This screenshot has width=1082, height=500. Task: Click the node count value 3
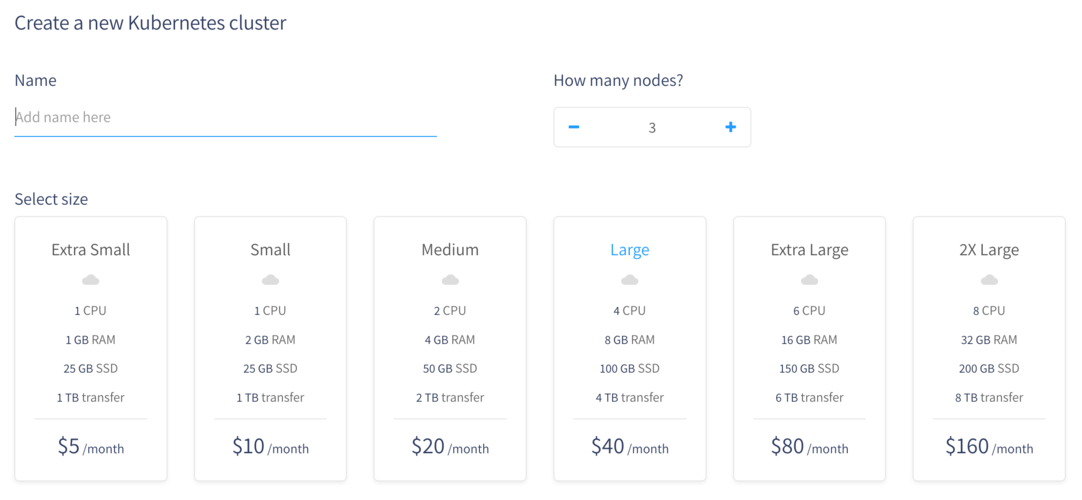click(652, 128)
